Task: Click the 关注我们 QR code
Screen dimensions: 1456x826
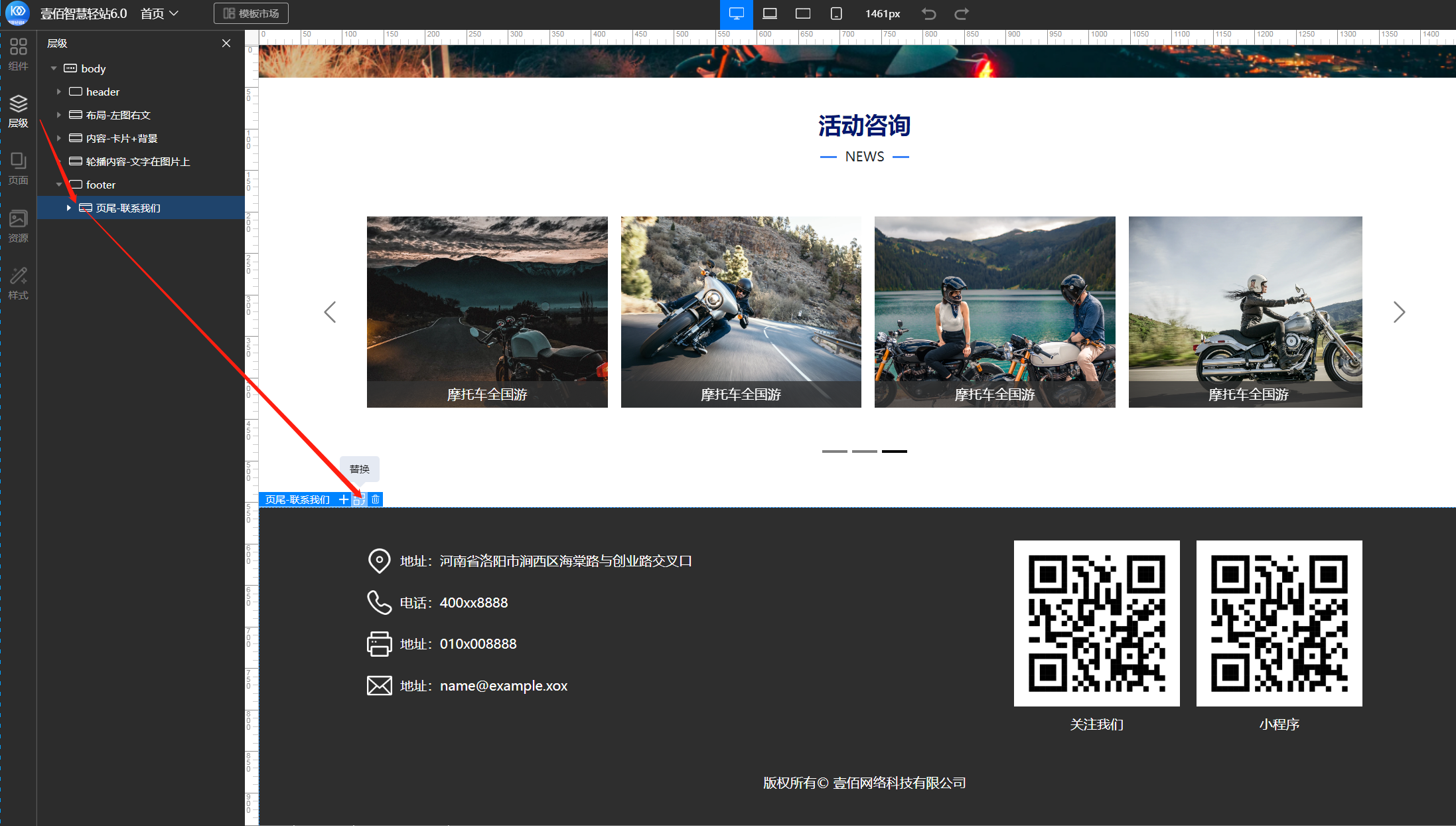Action: (x=1097, y=623)
